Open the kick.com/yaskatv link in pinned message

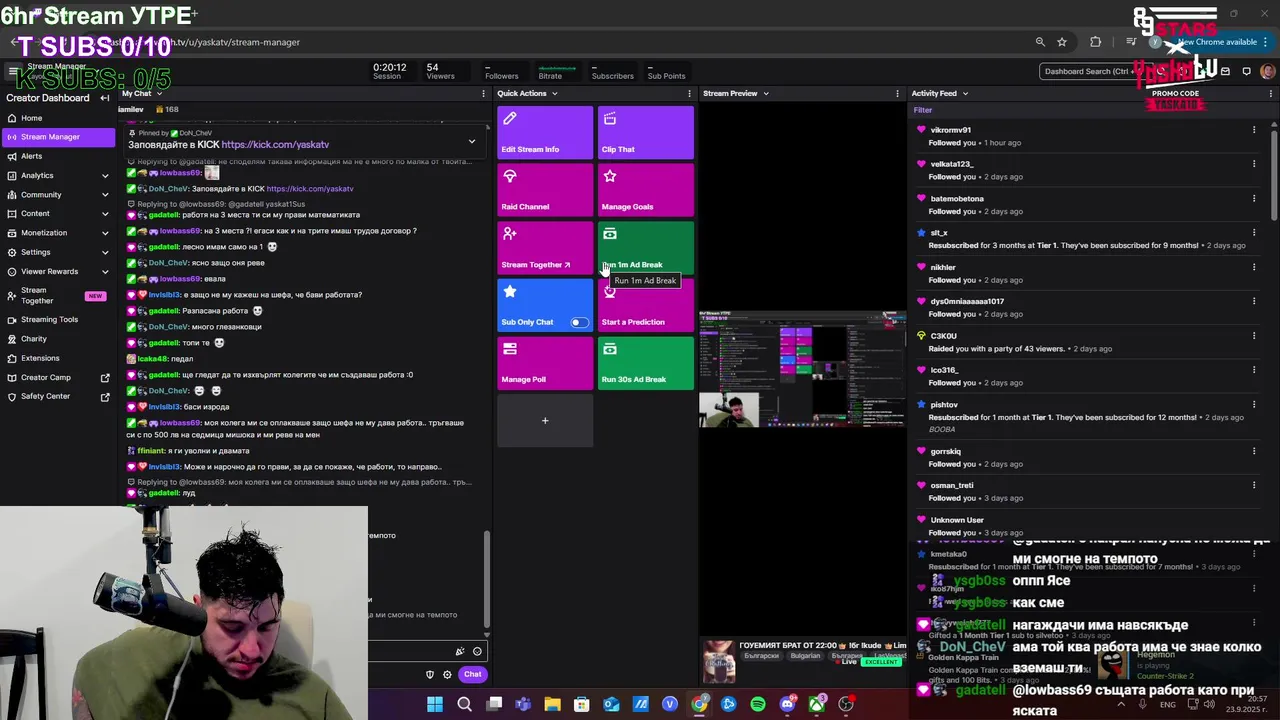point(275,145)
